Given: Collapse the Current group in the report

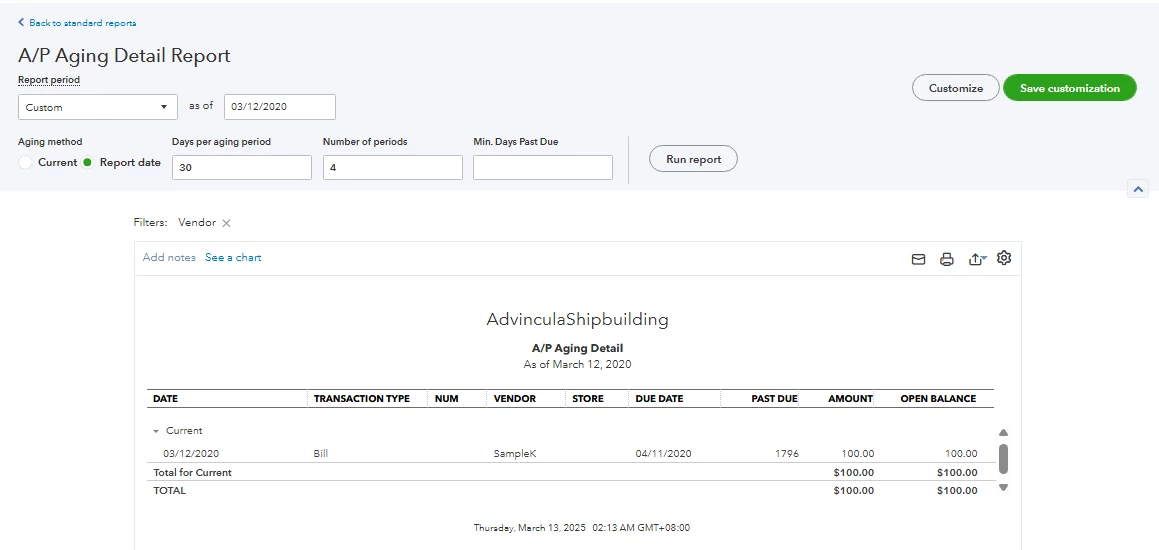Looking at the screenshot, I should point(156,431).
